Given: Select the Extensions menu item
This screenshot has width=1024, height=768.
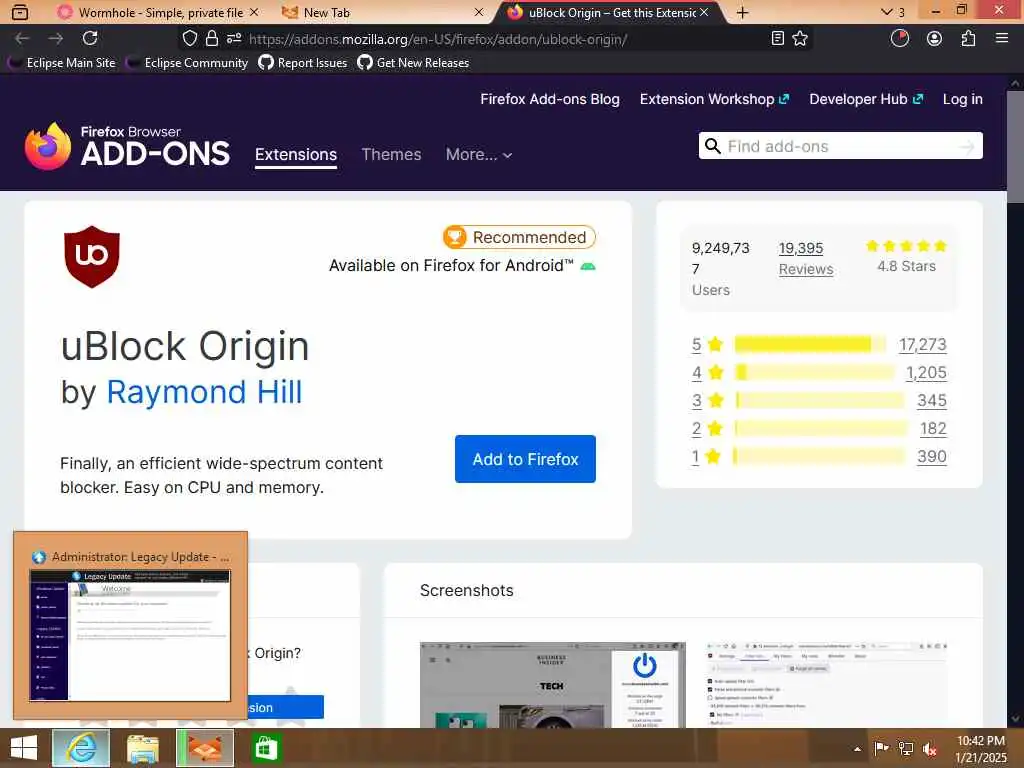Looking at the screenshot, I should click(x=296, y=155).
